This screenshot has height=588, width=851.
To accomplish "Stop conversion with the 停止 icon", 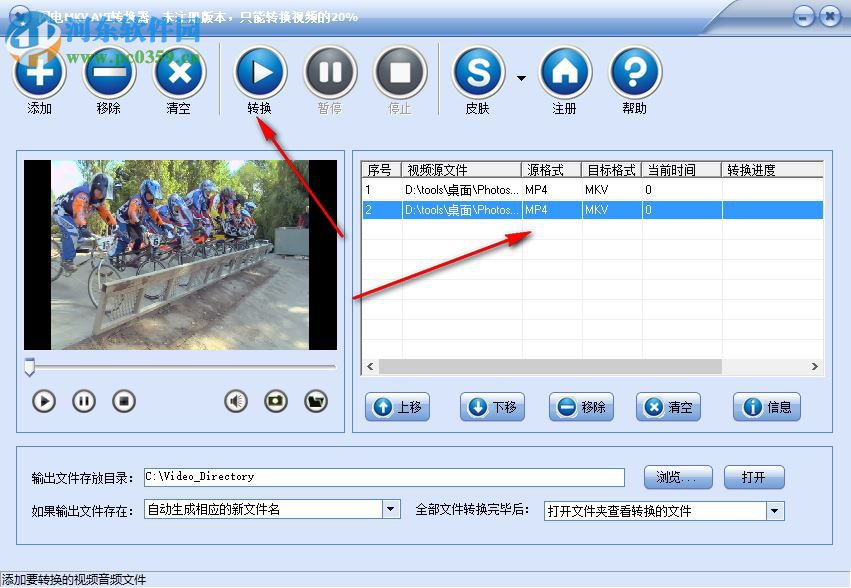I will click(399, 72).
